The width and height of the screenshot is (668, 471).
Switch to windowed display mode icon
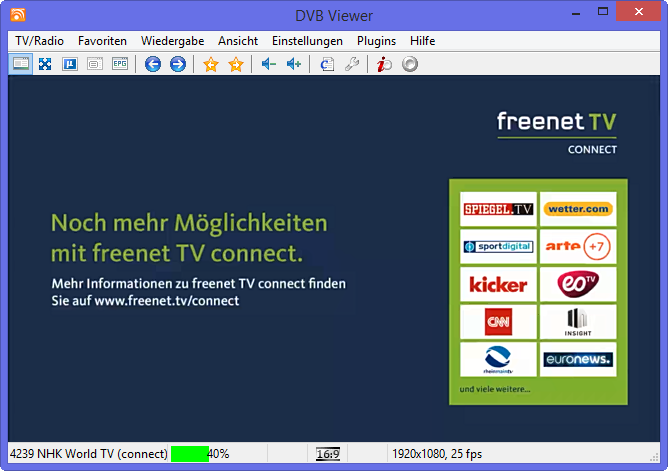tap(21, 64)
